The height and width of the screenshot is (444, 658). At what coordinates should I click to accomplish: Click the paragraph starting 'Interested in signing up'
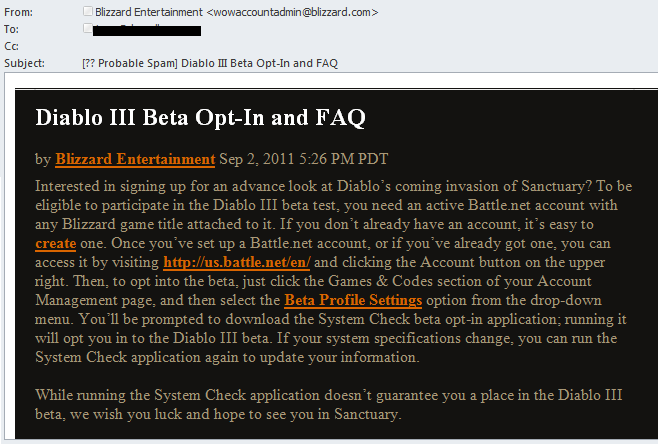coord(334,272)
